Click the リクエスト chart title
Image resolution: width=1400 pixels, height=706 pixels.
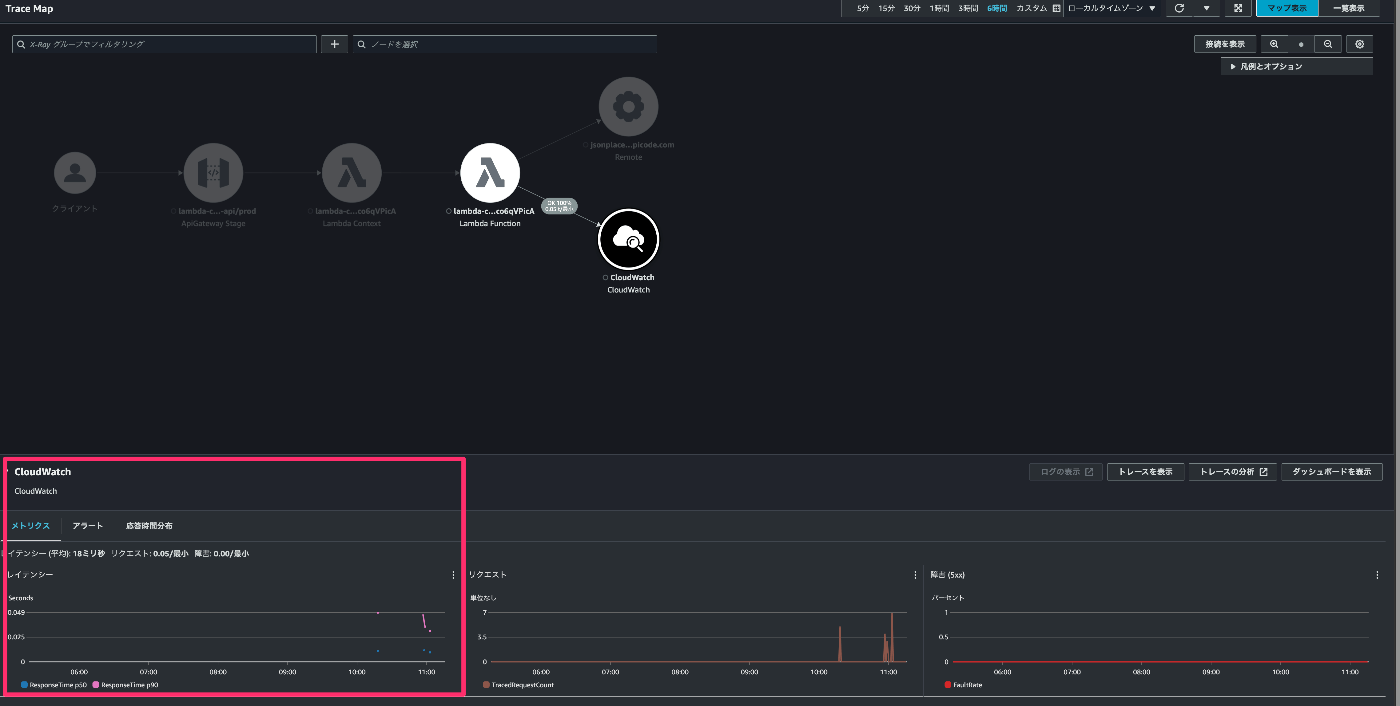pyautogui.click(x=487, y=575)
